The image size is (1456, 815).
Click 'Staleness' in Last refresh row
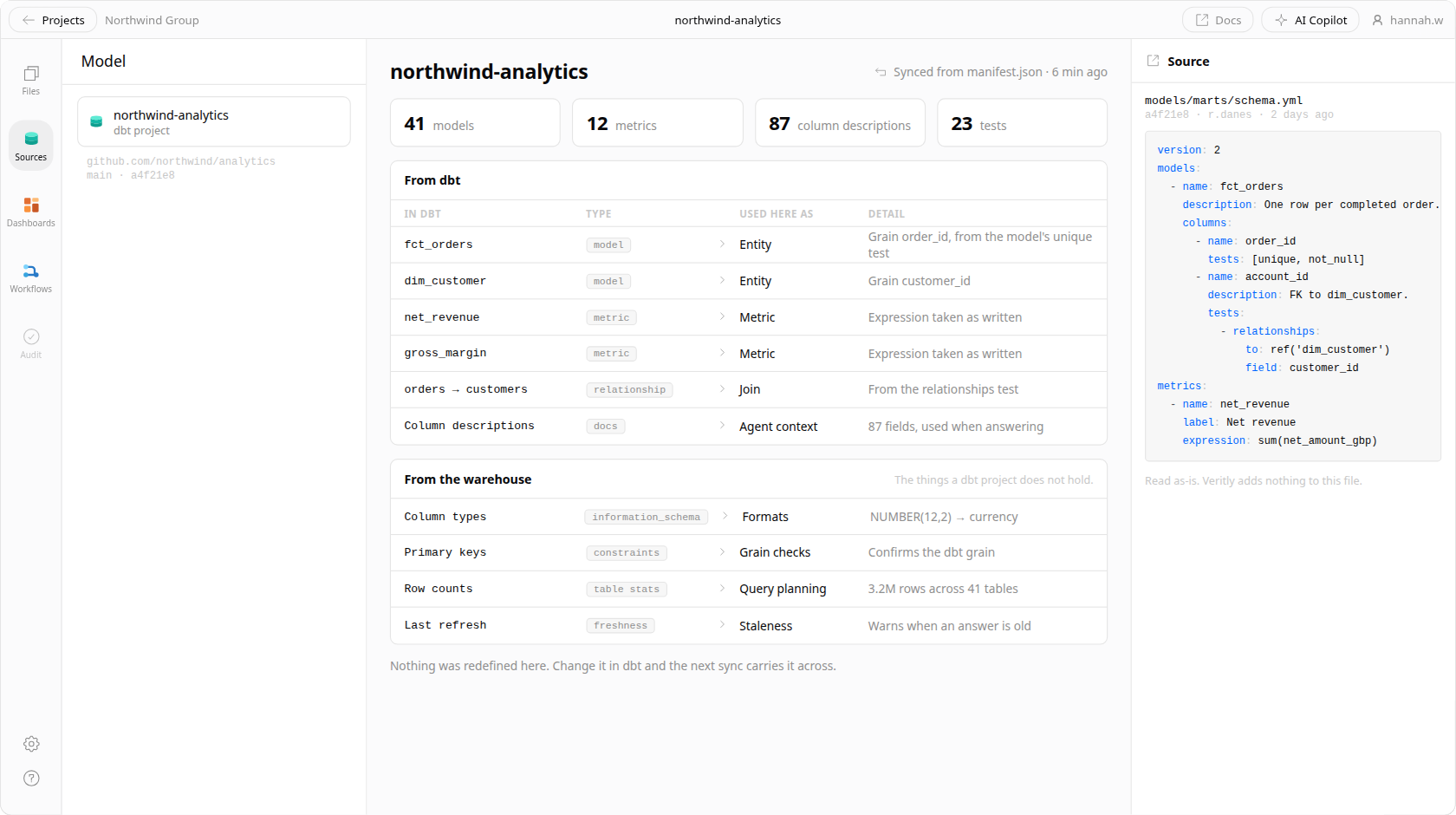tap(765, 626)
